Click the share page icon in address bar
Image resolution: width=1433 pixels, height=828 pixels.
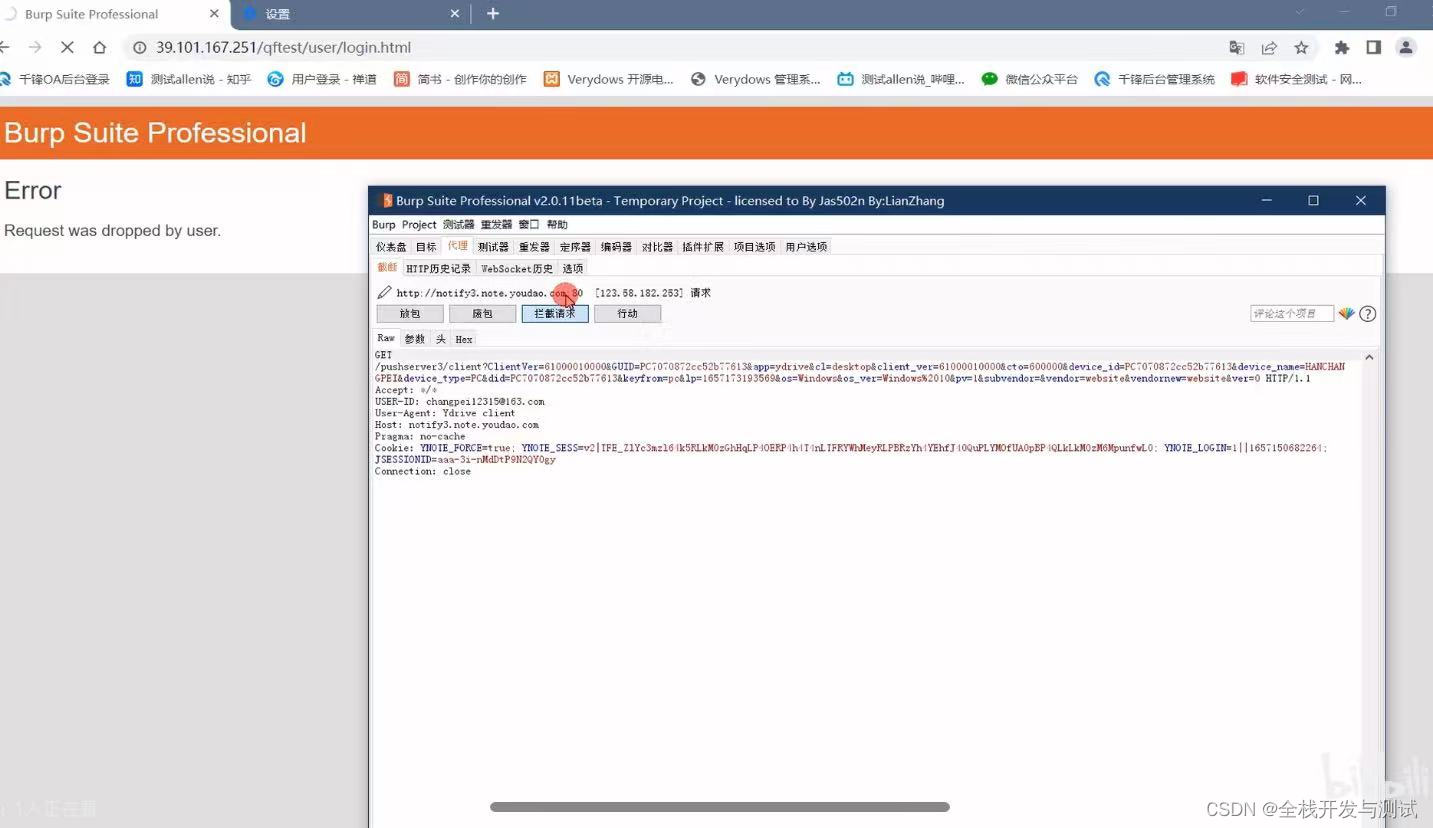pyautogui.click(x=1269, y=47)
